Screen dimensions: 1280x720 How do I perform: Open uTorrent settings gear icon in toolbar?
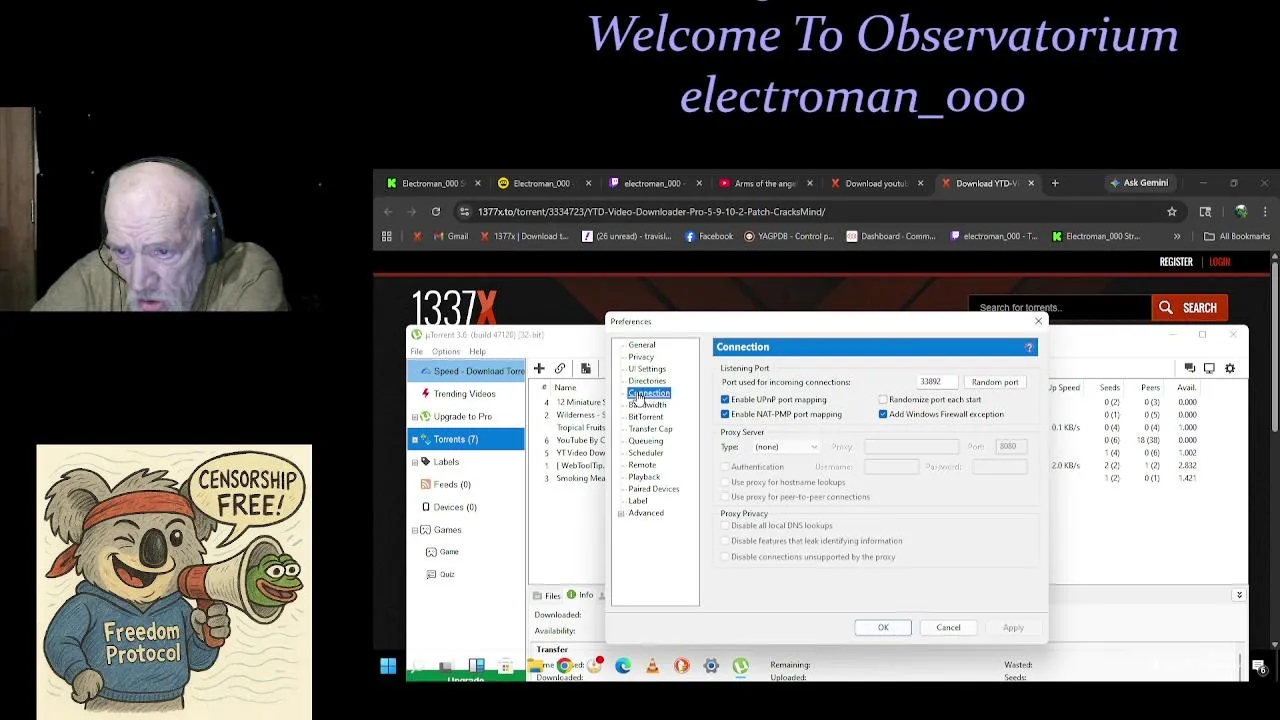coord(1230,368)
